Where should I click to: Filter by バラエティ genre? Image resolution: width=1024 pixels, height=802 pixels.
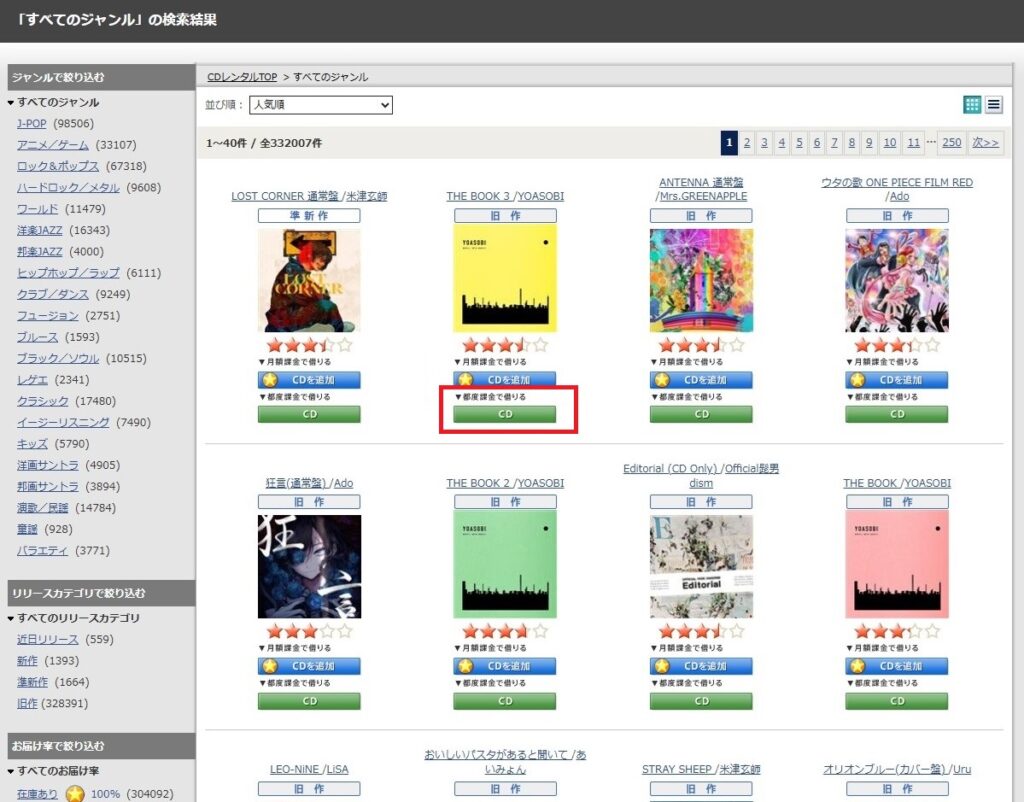(x=42, y=551)
